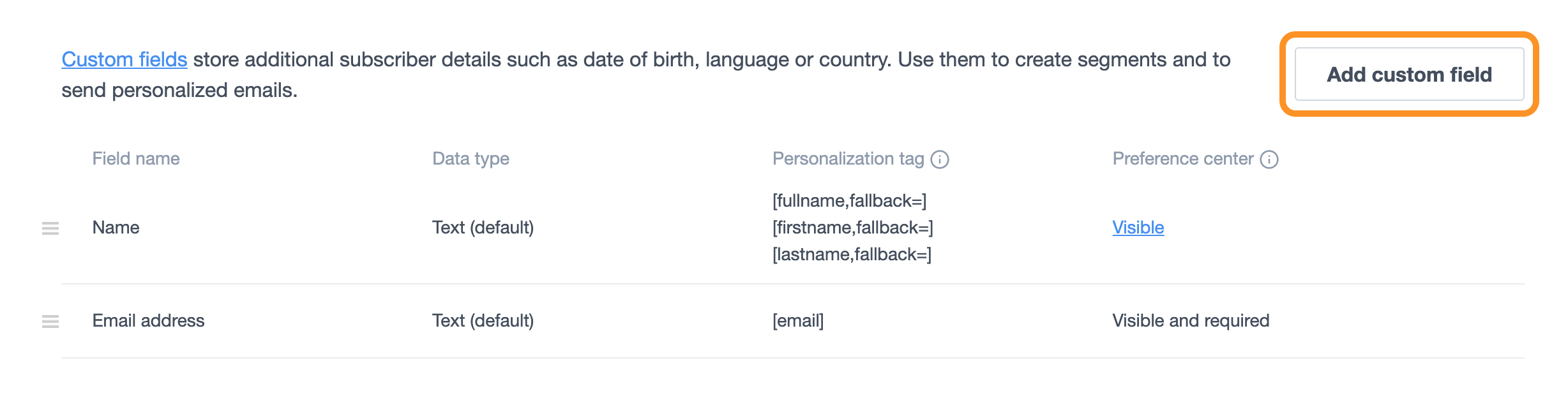Click Text (default) in the Name row
Image resolution: width=1568 pixels, height=407 pixels.
483,227
